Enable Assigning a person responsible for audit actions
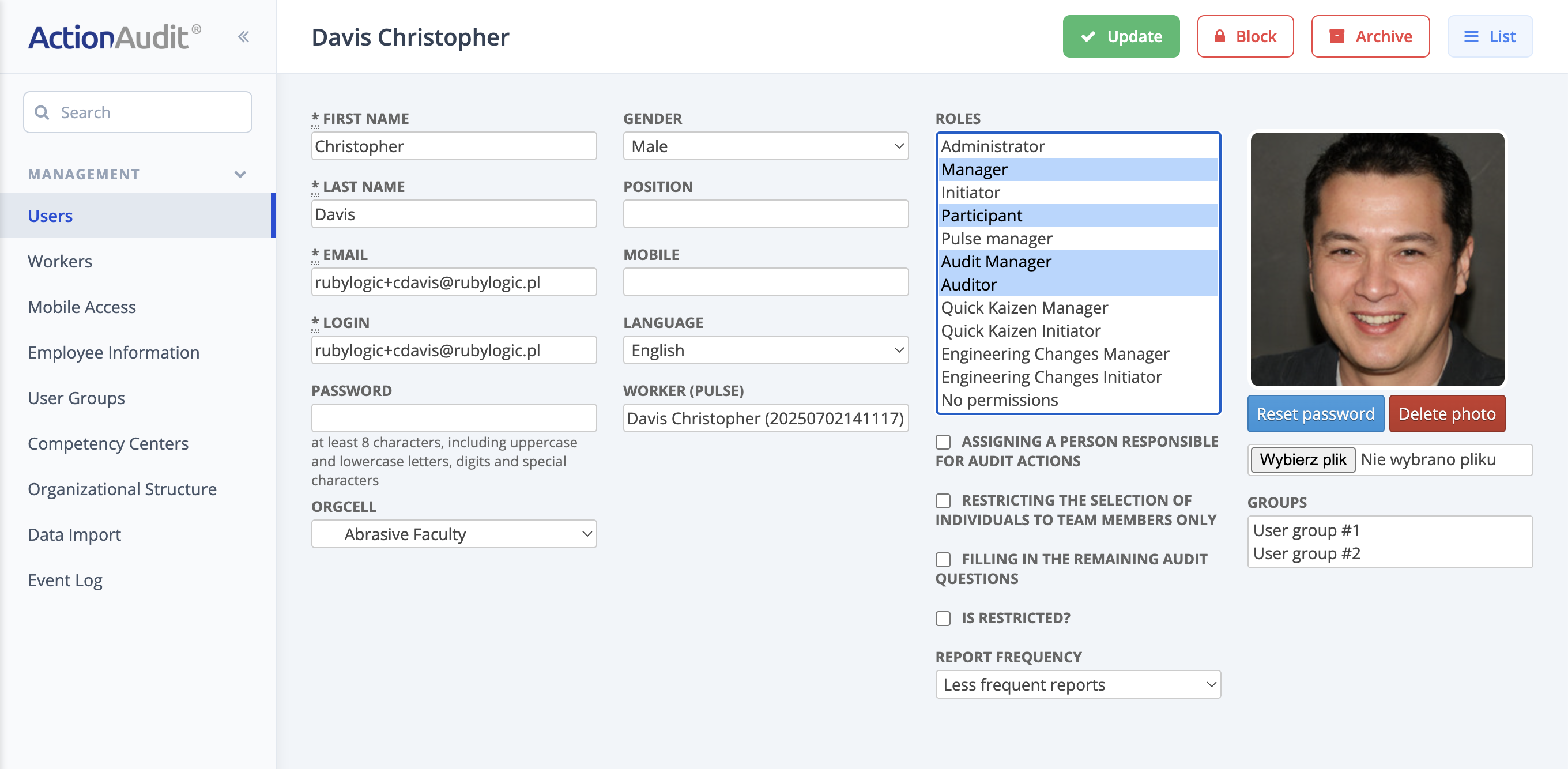This screenshot has width=1568, height=769. pos(944,442)
